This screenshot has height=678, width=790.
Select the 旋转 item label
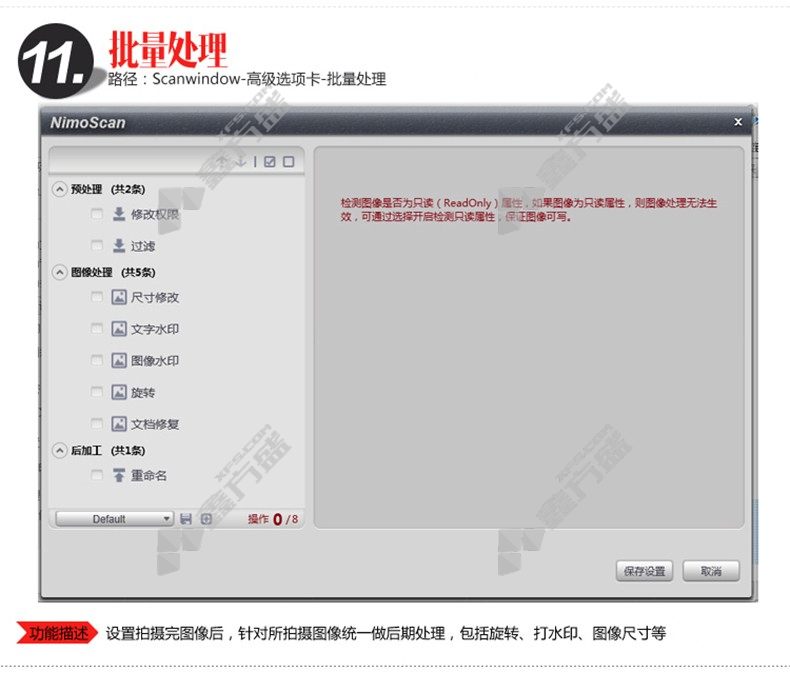[143, 393]
